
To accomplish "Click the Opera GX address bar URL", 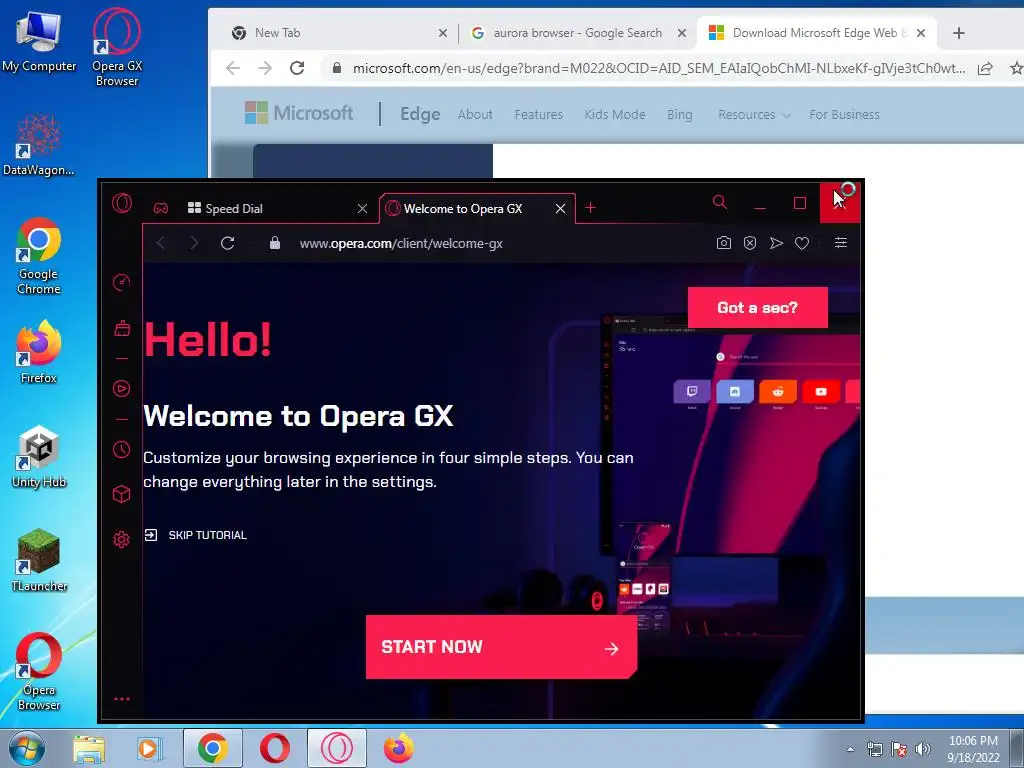I will point(401,244).
